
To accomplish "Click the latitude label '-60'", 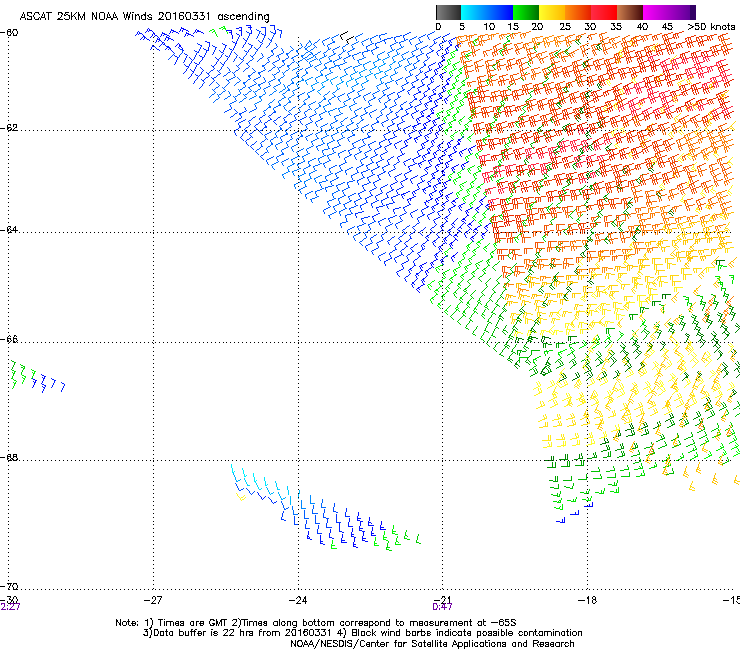I will tap(9, 33).
